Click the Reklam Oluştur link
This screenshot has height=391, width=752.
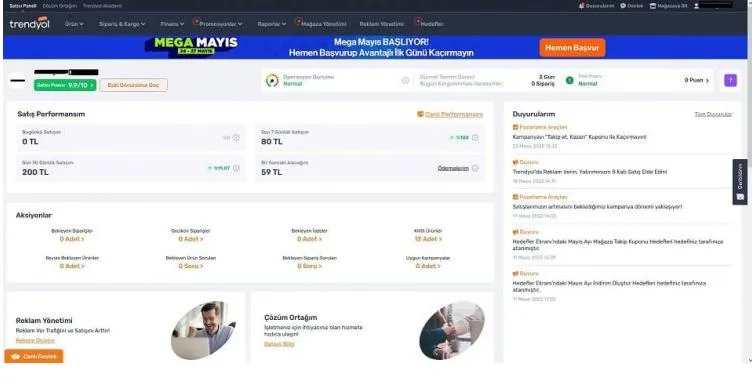(35, 340)
